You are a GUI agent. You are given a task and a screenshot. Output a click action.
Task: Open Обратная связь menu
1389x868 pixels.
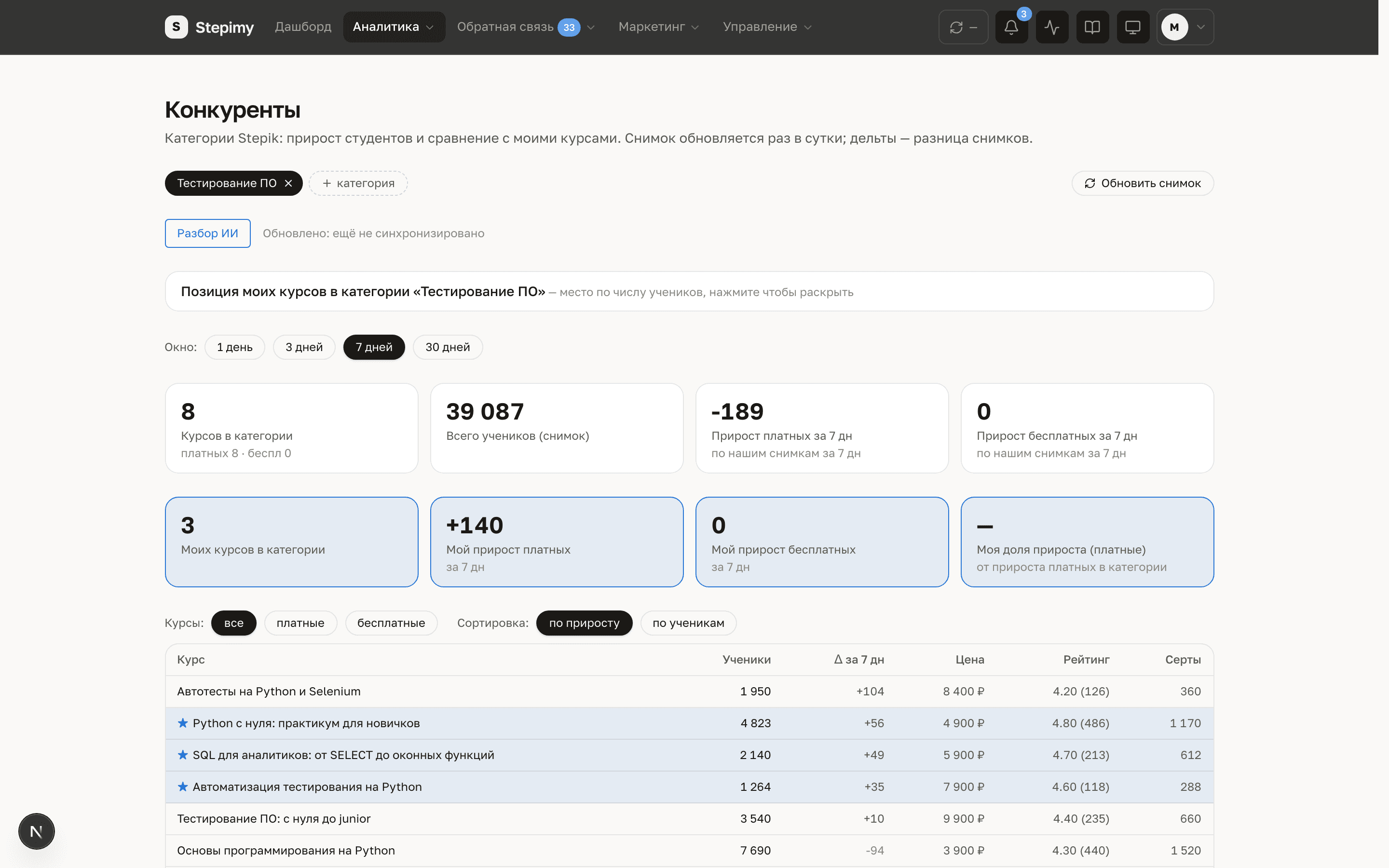pos(525,27)
